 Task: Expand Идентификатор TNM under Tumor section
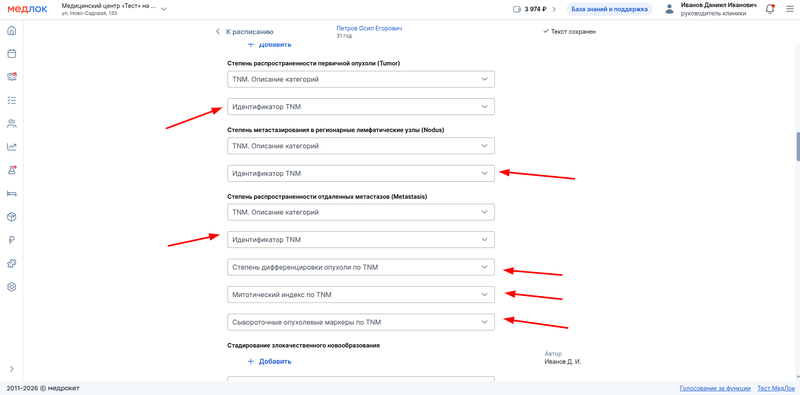pyautogui.click(x=361, y=107)
